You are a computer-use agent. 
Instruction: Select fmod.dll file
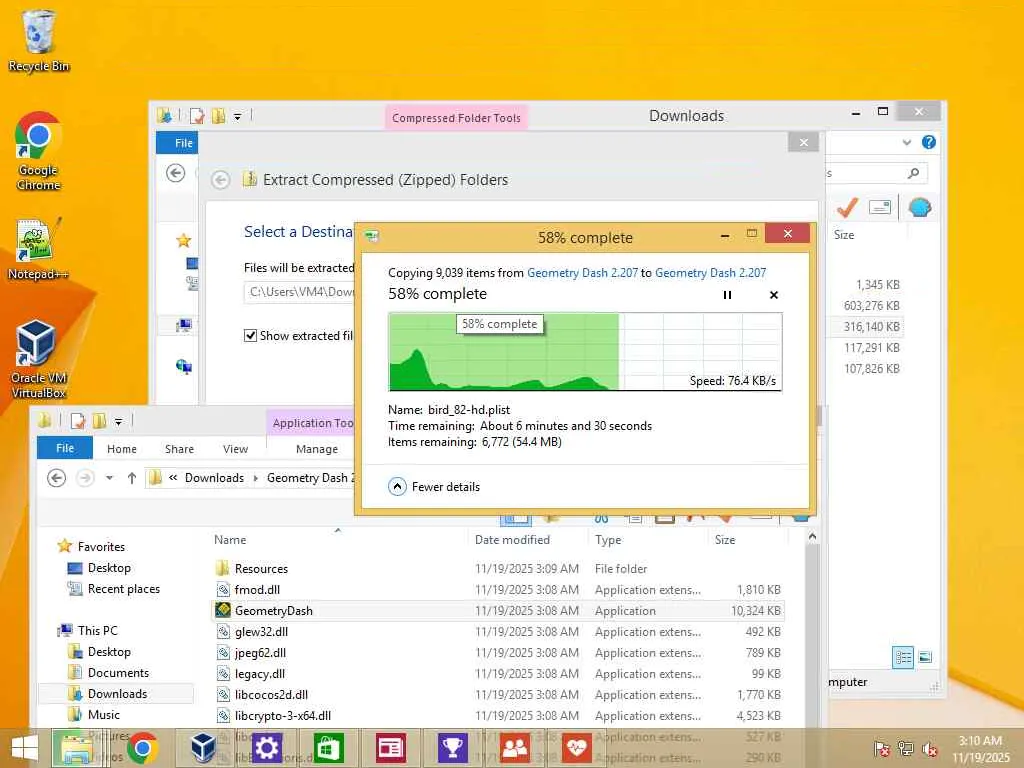click(257, 590)
